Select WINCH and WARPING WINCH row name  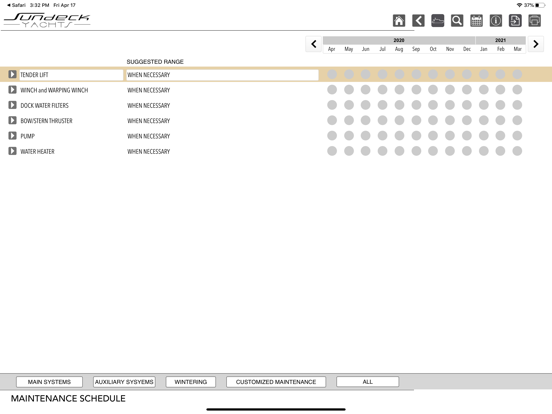tap(54, 90)
